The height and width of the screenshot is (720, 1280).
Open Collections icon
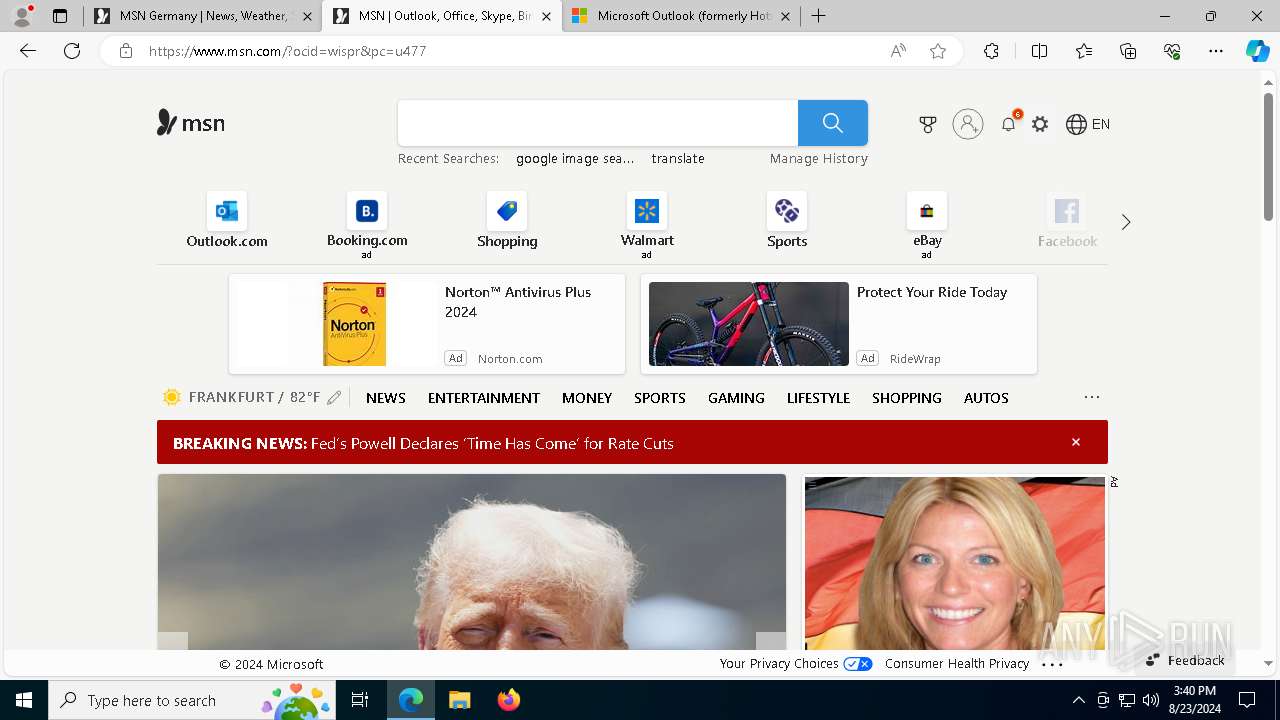tap(1128, 51)
